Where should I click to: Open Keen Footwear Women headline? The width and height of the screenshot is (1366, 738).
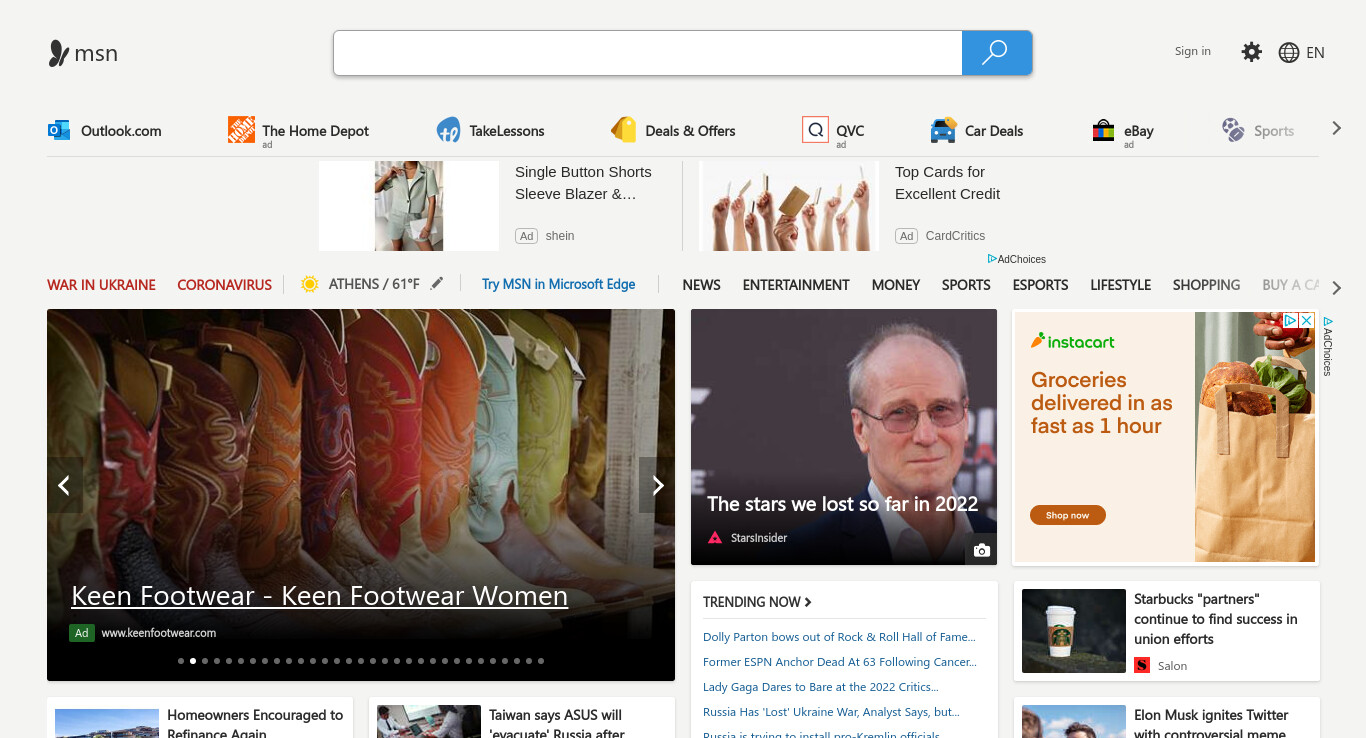tap(320, 596)
